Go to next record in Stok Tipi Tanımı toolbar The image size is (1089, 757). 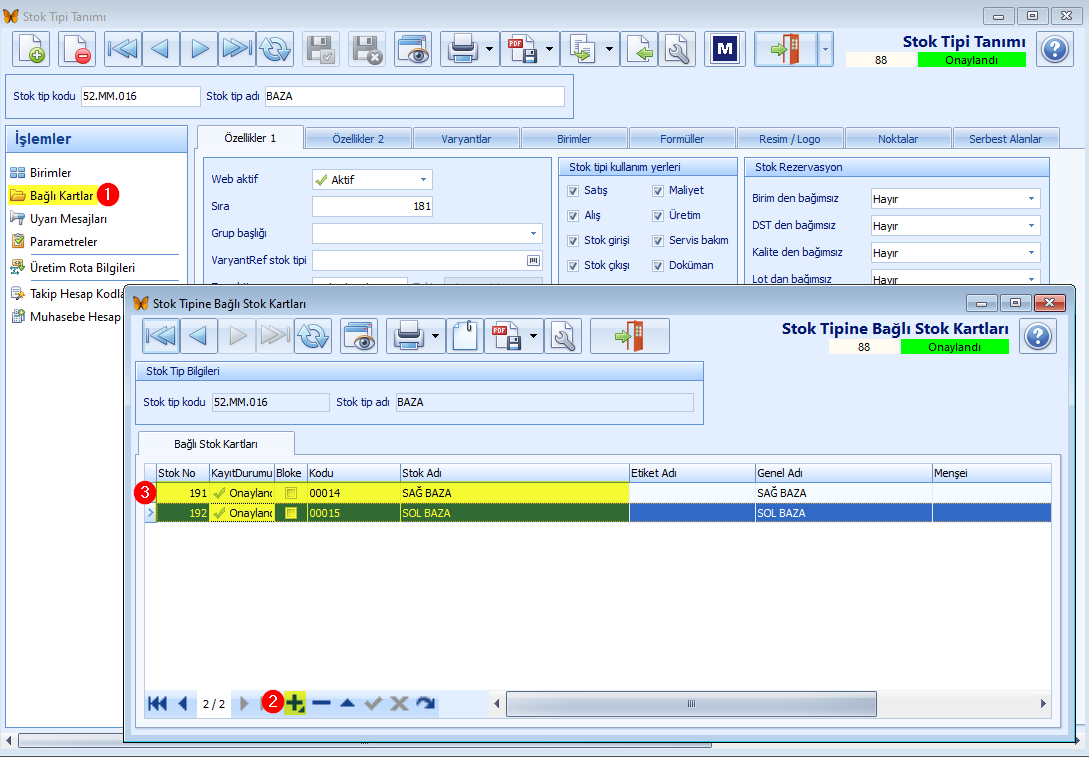199,49
